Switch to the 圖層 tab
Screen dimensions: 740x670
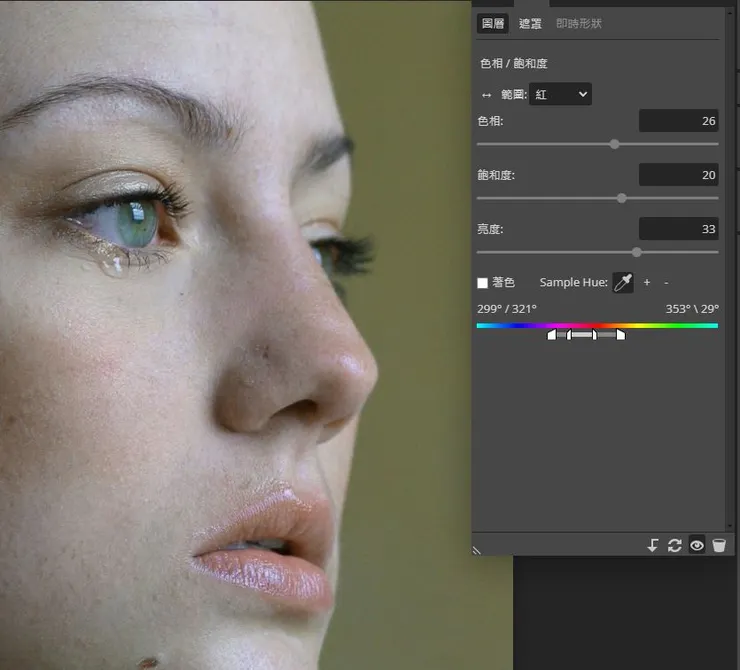coord(493,24)
